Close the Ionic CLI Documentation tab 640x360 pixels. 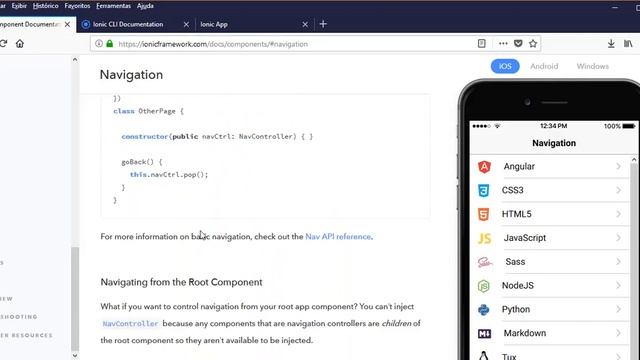point(186,24)
